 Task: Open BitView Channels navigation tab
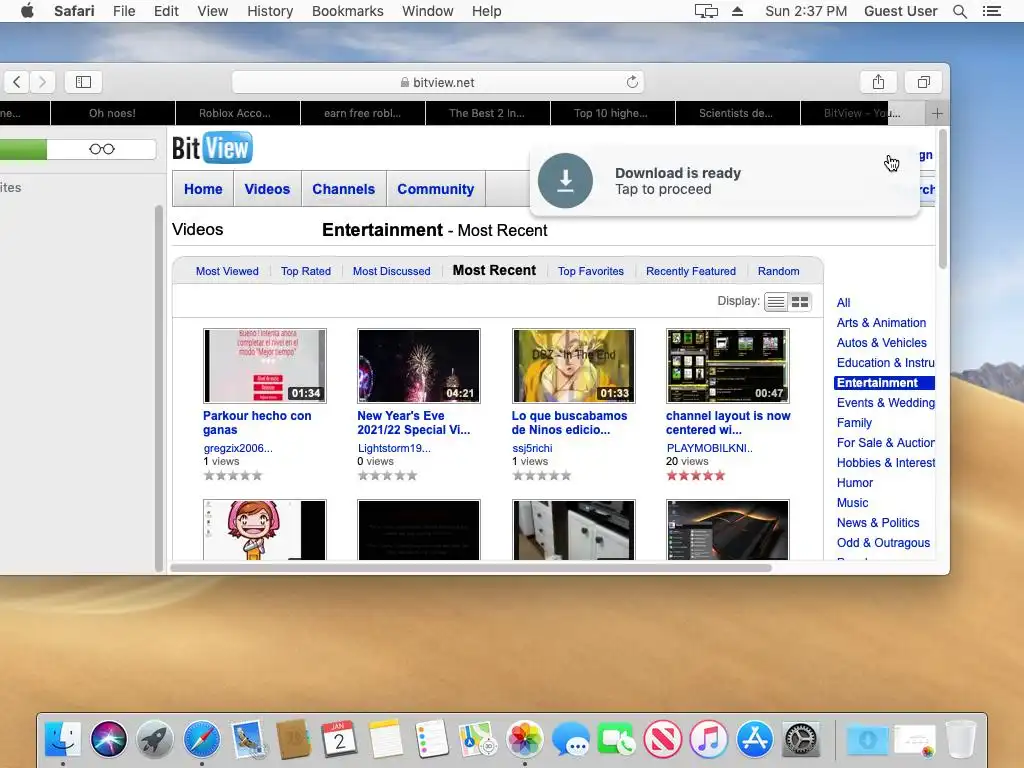[344, 189]
